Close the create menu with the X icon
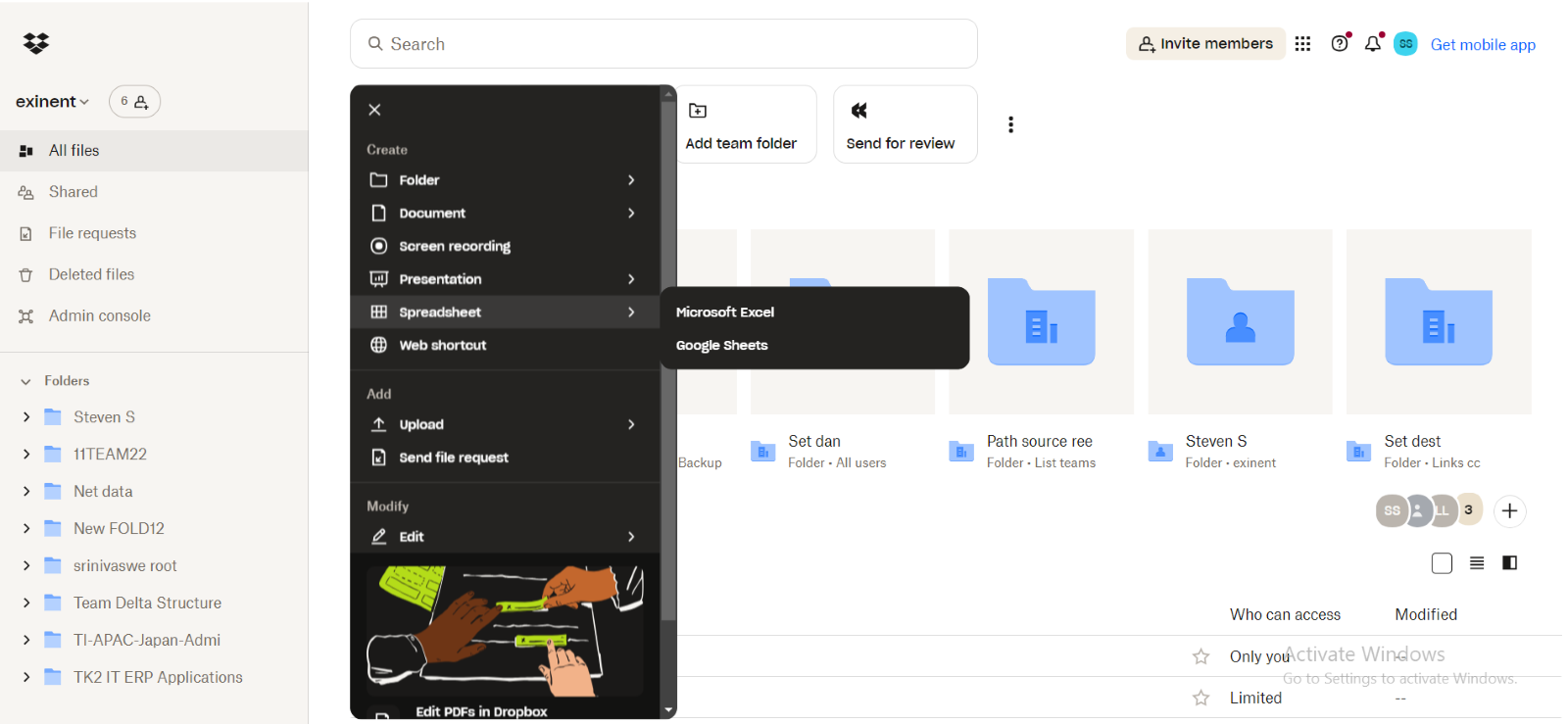Screen dimensions: 1568x724 pos(374,110)
